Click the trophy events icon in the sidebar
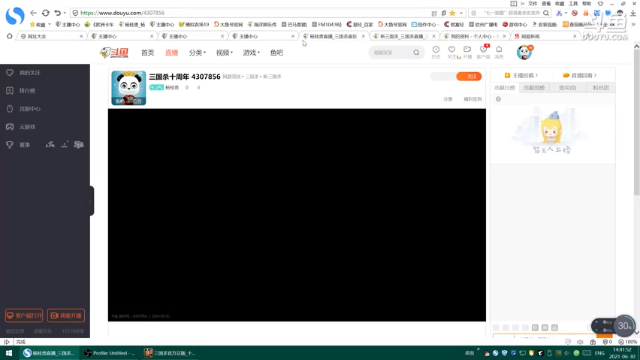This screenshot has width=640, height=360. coord(10,145)
